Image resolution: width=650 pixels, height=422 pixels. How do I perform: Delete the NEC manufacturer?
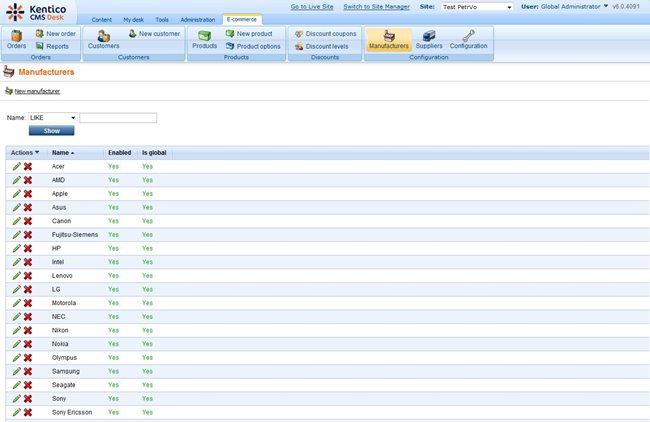28,317
